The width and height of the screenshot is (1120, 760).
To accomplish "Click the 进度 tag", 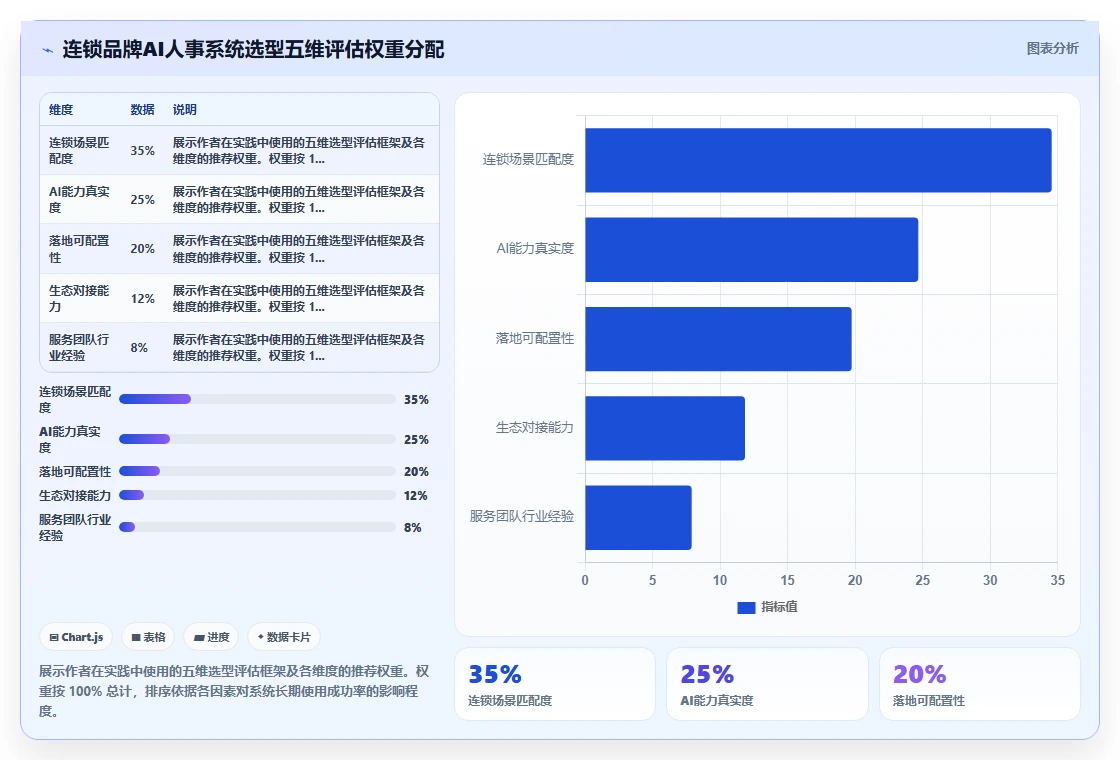I will pos(211,637).
